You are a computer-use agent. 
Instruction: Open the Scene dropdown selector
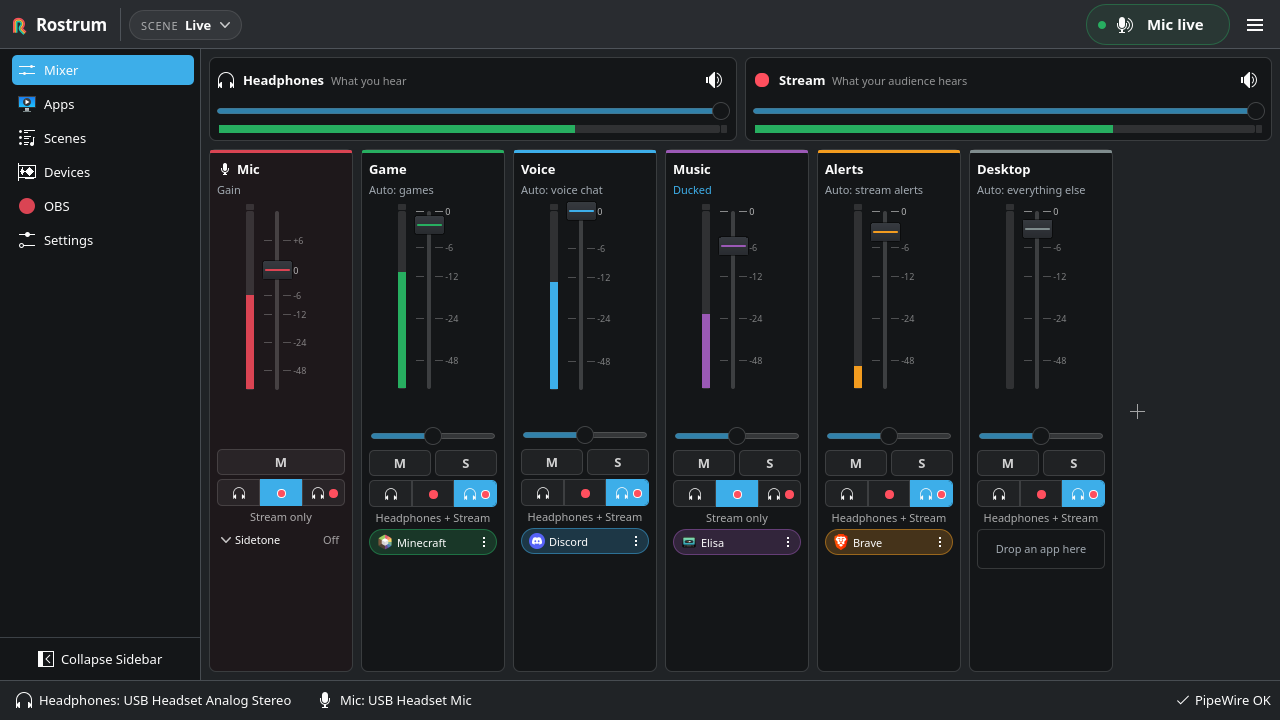(x=185, y=25)
